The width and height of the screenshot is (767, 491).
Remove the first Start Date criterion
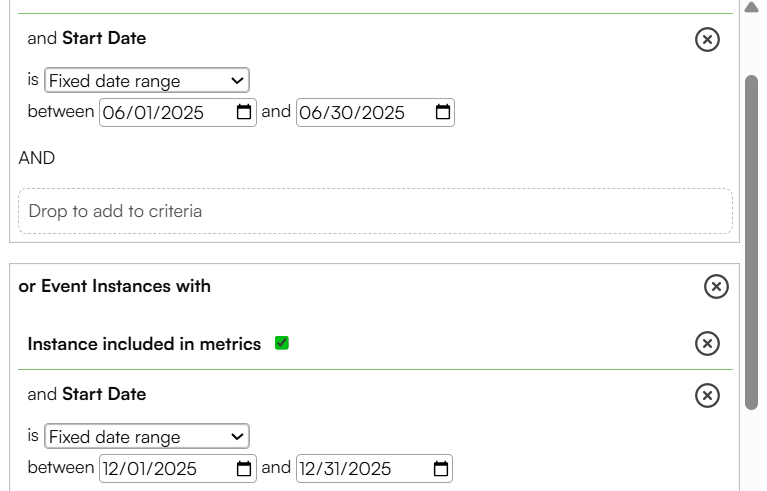coord(707,39)
